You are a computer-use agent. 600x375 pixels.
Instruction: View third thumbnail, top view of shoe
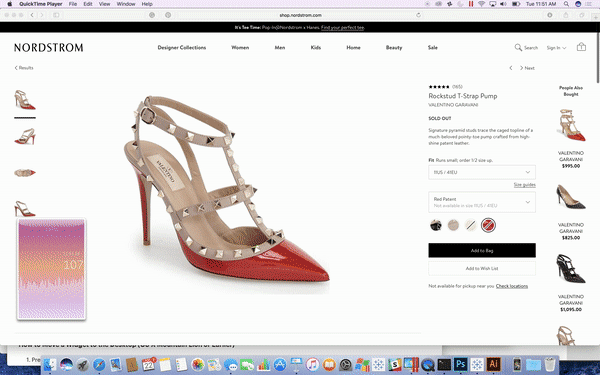(25, 173)
